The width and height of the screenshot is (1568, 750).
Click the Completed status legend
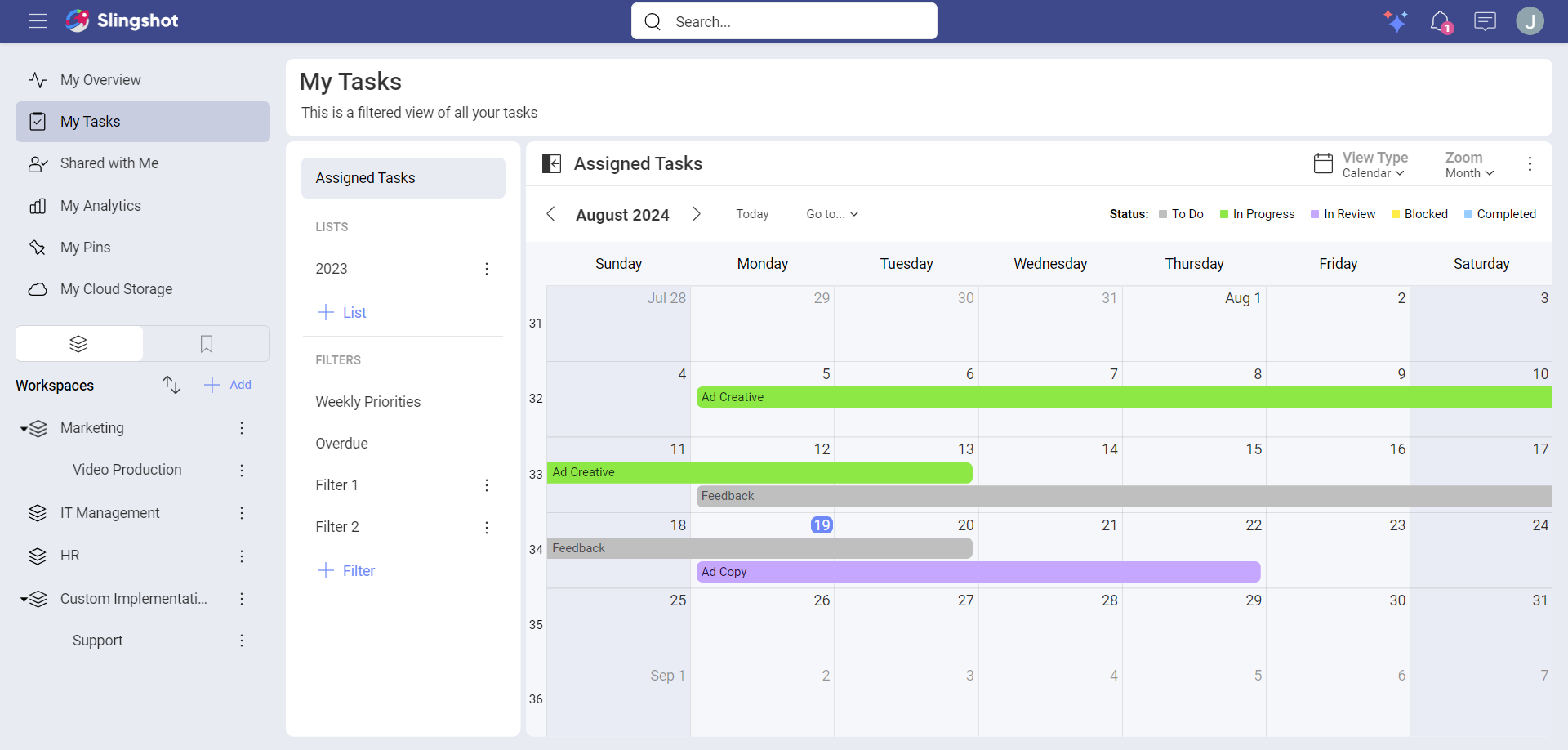(x=1500, y=214)
